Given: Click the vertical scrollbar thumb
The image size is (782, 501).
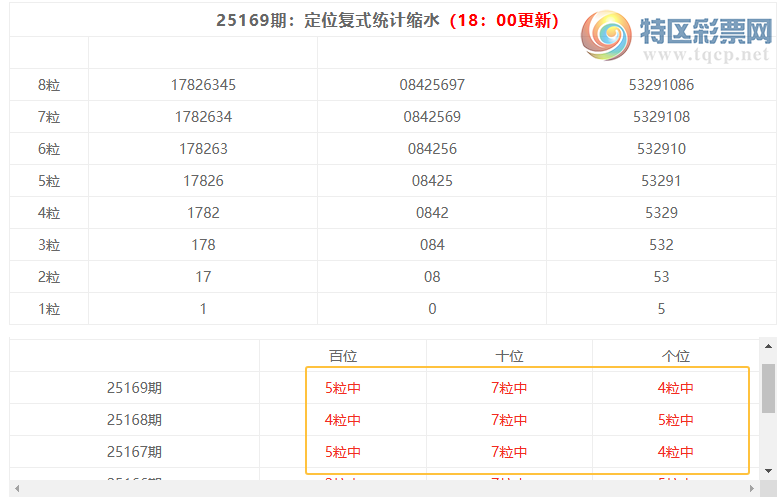Looking at the screenshot, I should point(768,388).
